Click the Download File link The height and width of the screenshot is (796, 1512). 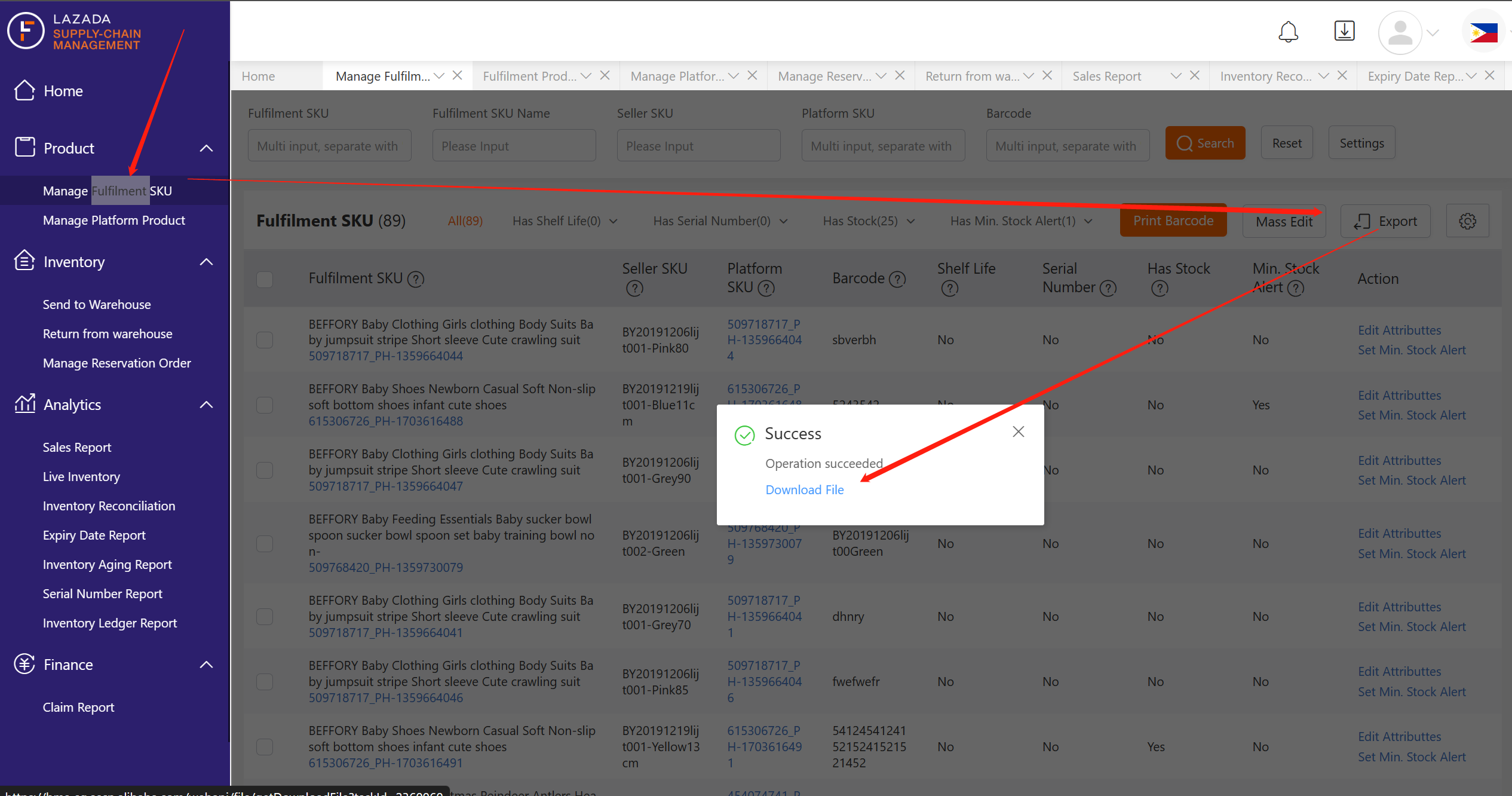click(x=805, y=489)
